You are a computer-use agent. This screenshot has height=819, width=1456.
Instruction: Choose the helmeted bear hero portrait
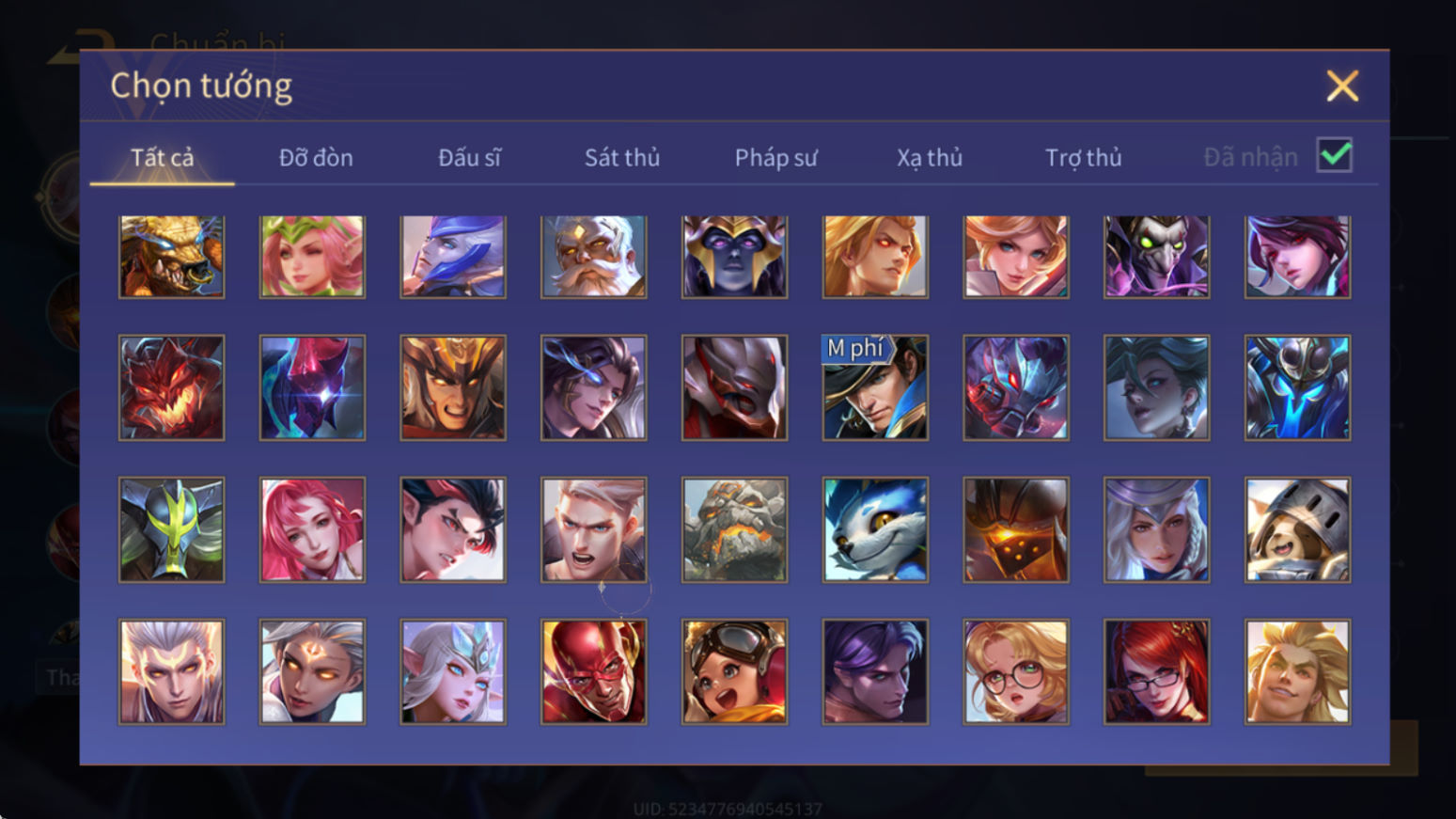(1297, 529)
